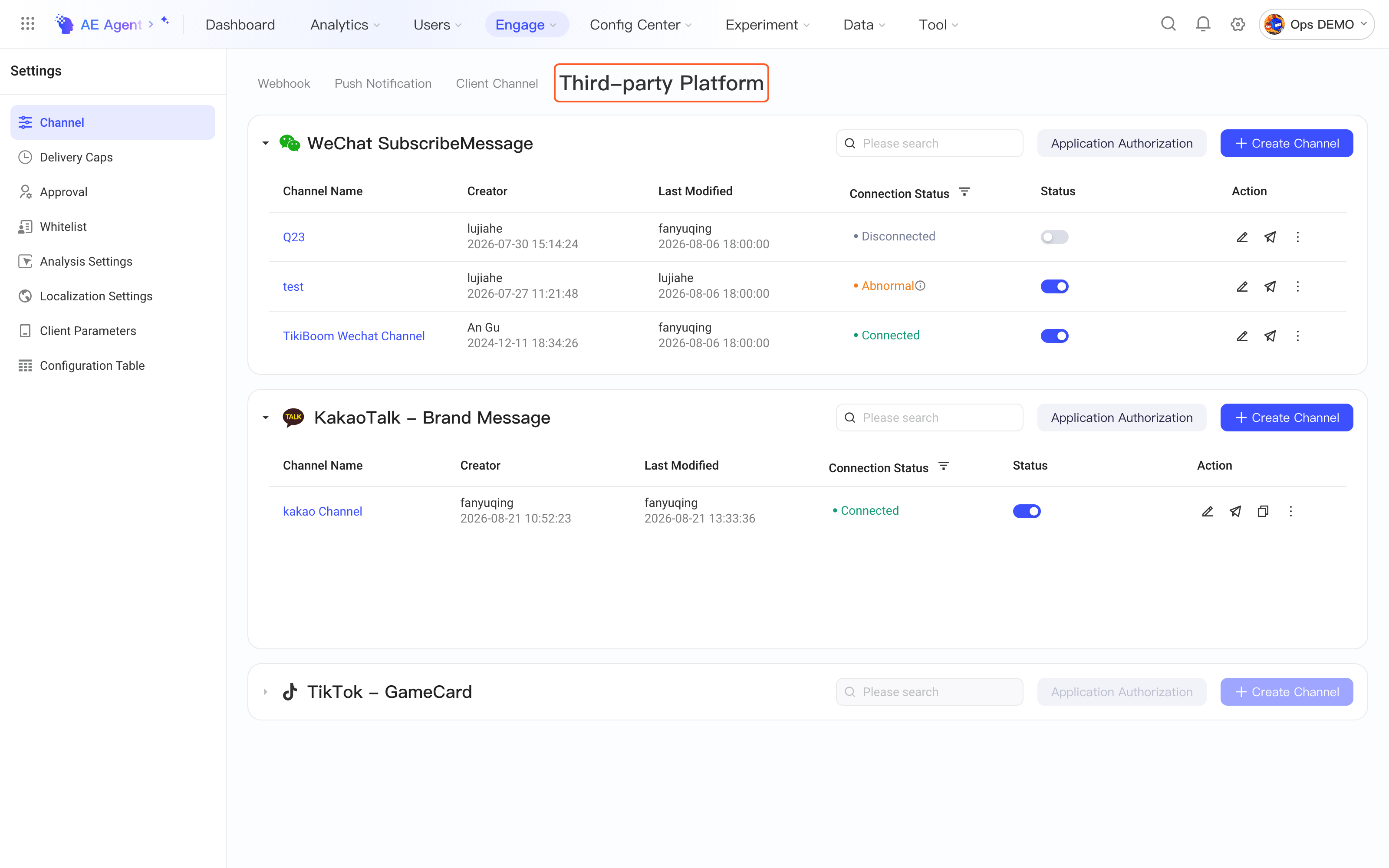This screenshot has width=1389, height=868.
Task: Collapse the WeChat SubscribeMessage section
Action: tap(265, 144)
